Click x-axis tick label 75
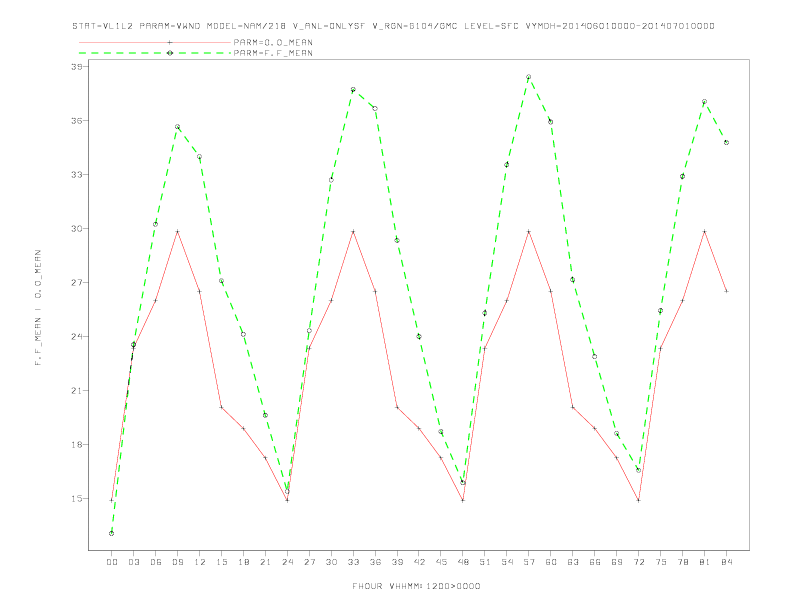792x612 pixels. coord(661,562)
